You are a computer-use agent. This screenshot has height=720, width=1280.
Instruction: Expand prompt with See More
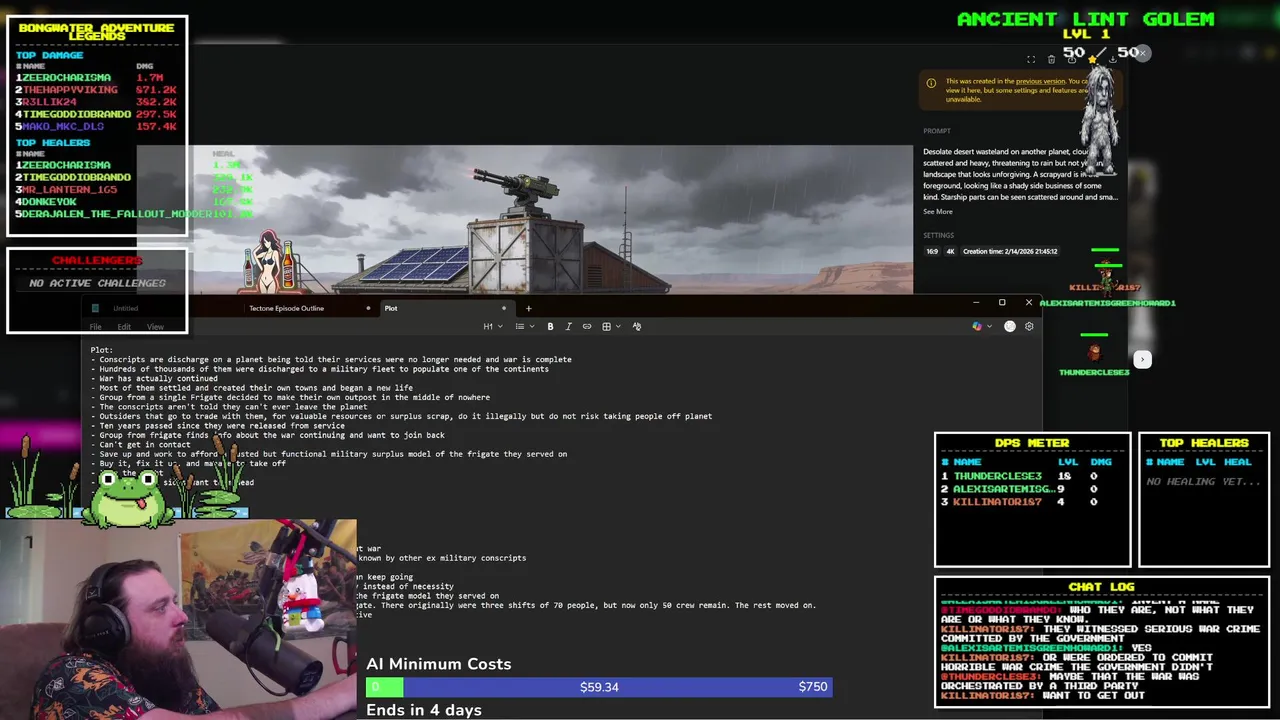coord(938,211)
